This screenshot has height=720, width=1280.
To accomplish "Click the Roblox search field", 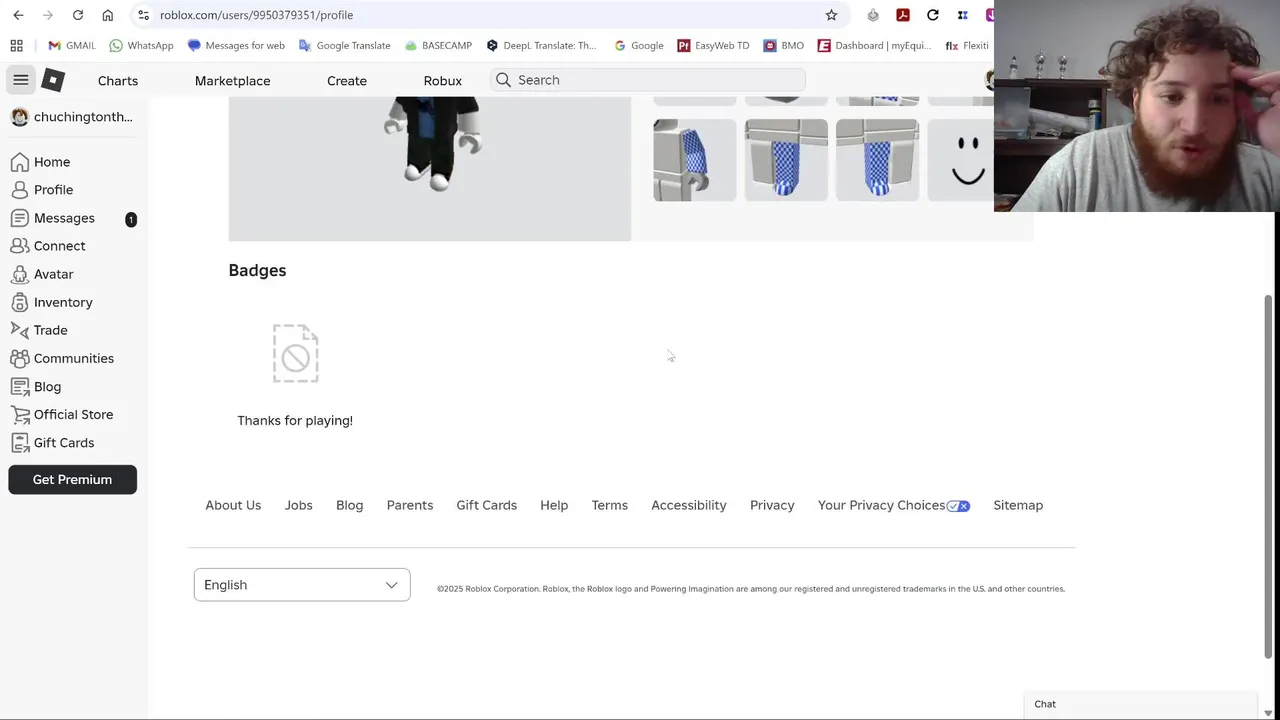I will tap(648, 80).
